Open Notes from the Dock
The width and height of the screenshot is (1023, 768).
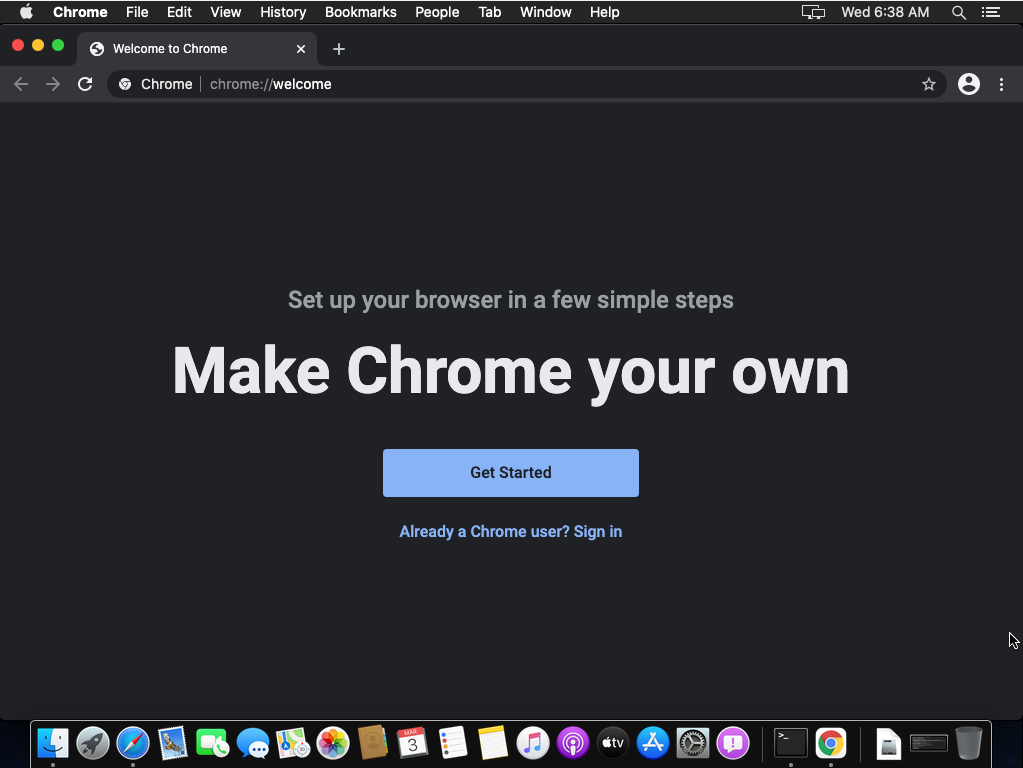pos(493,743)
